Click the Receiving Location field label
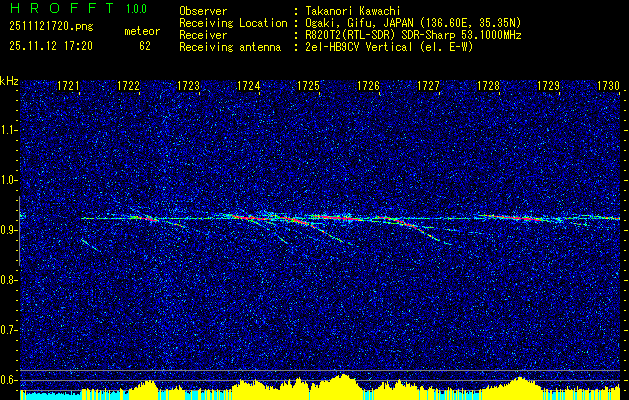This screenshot has width=629, height=400. click(233, 23)
